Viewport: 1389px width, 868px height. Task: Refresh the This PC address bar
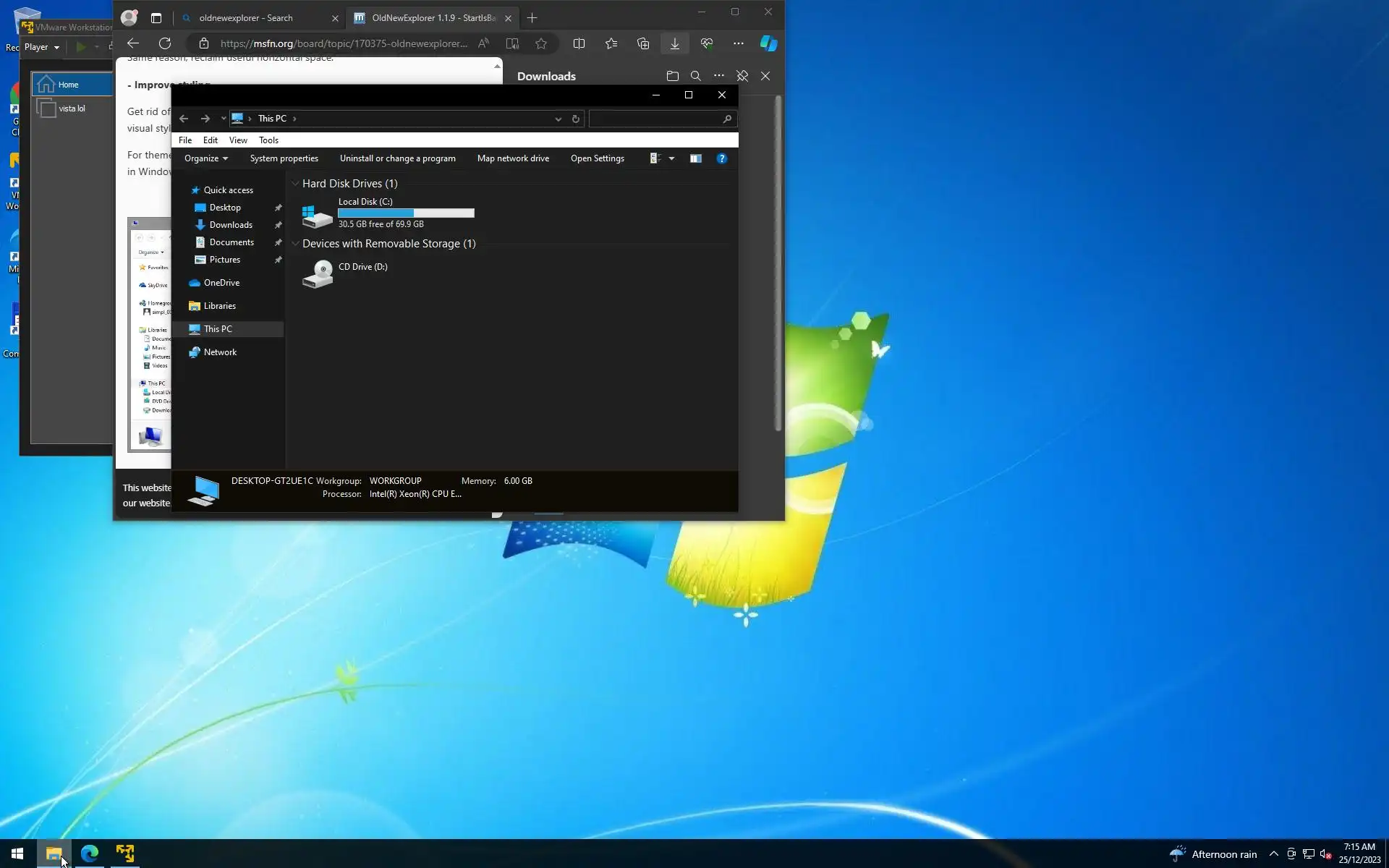click(576, 119)
